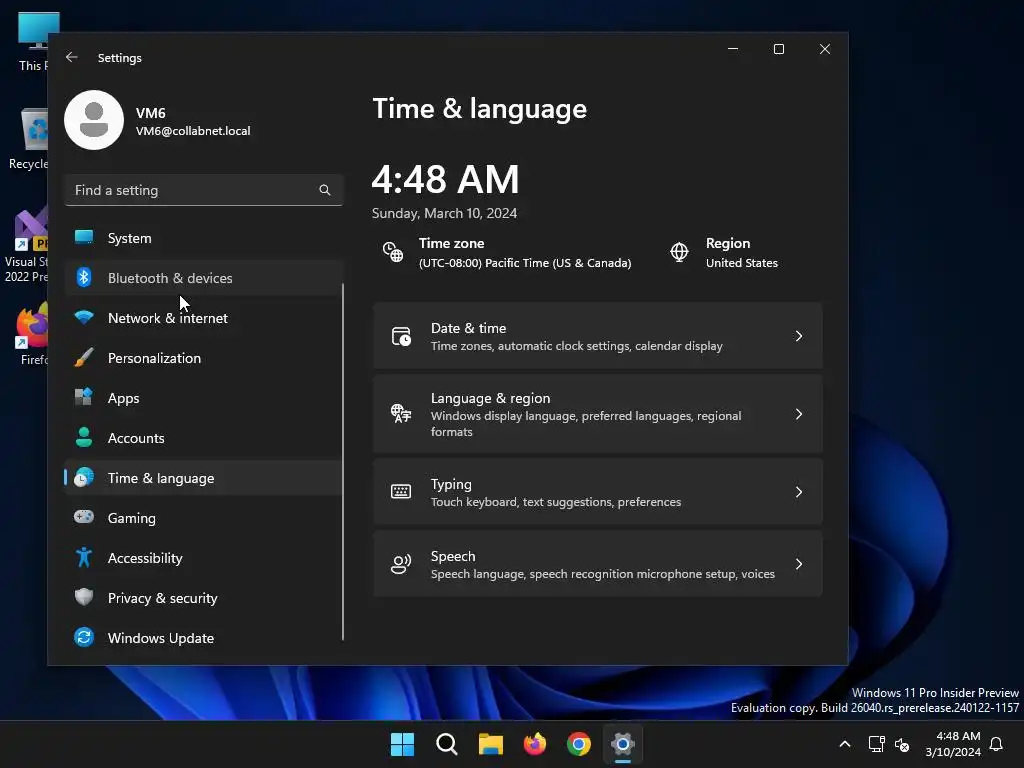Screen dimensions: 1024x768
Task: Open taskbar clock showing 4:48 AM
Action: click(x=953, y=744)
